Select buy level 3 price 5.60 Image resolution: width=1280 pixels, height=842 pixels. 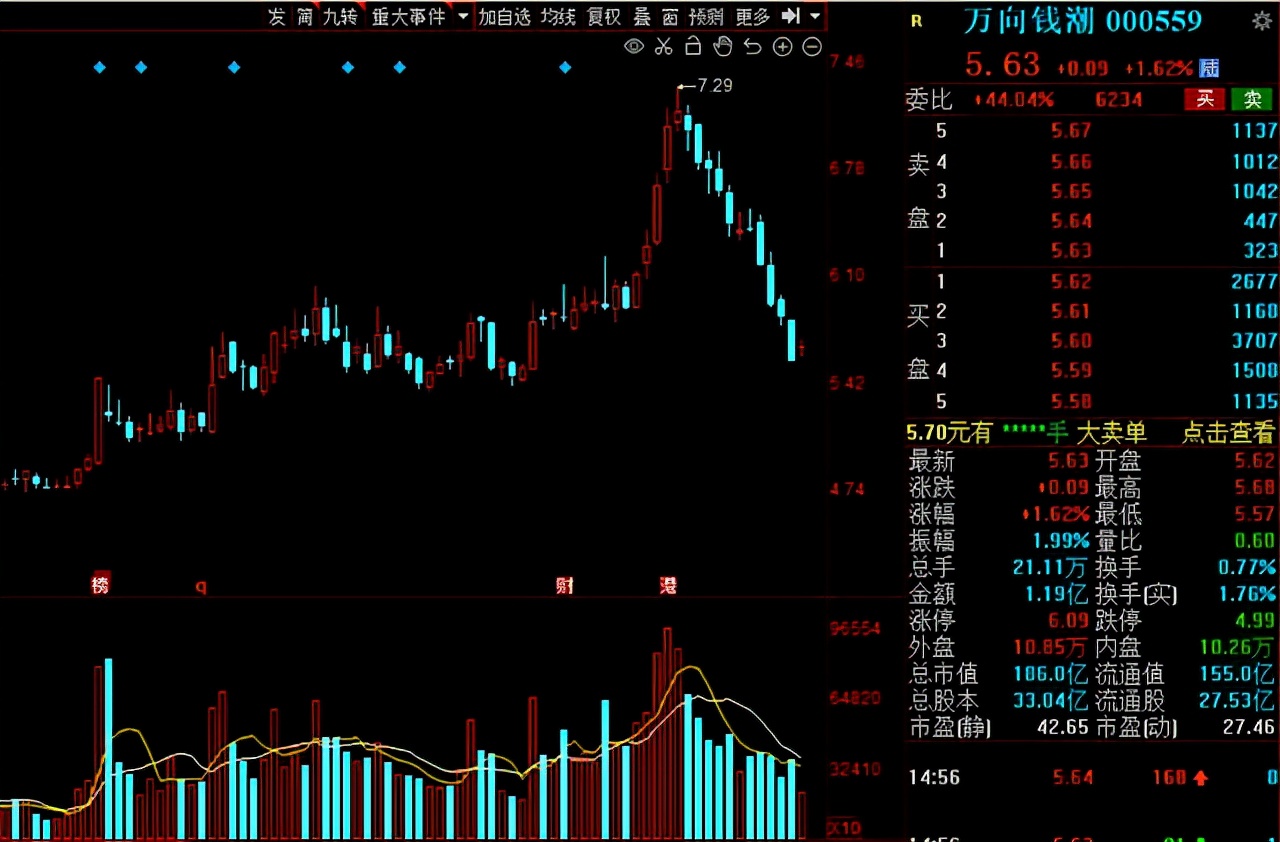(x=1070, y=341)
